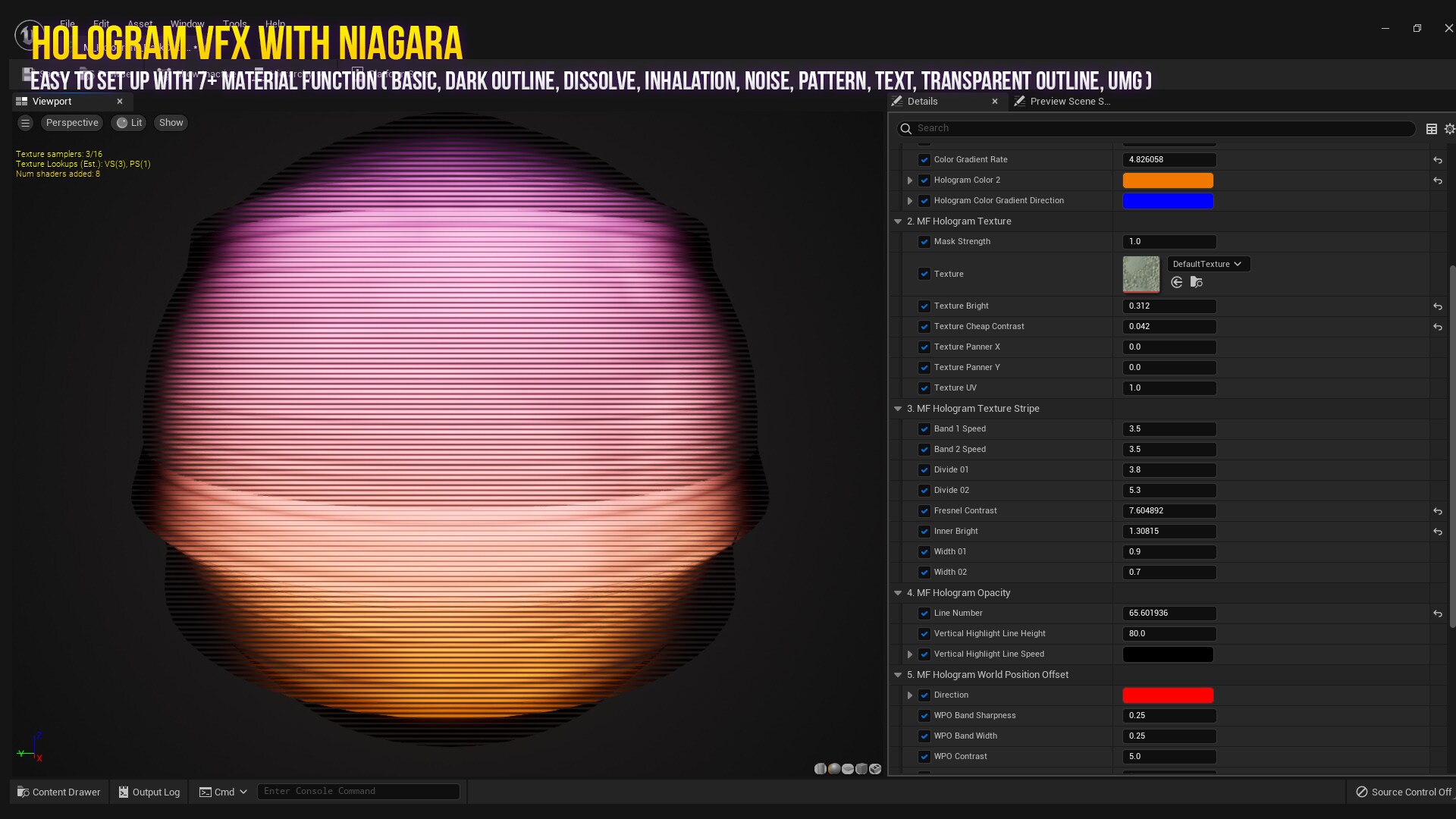
Task: Toggle Mask Strength override checkbox
Action: coord(924,242)
